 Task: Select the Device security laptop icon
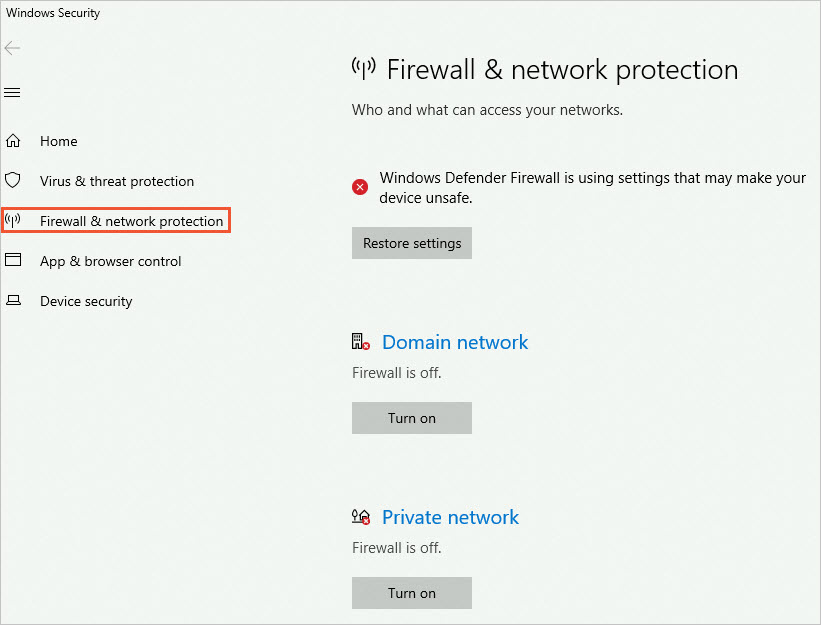(x=14, y=301)
